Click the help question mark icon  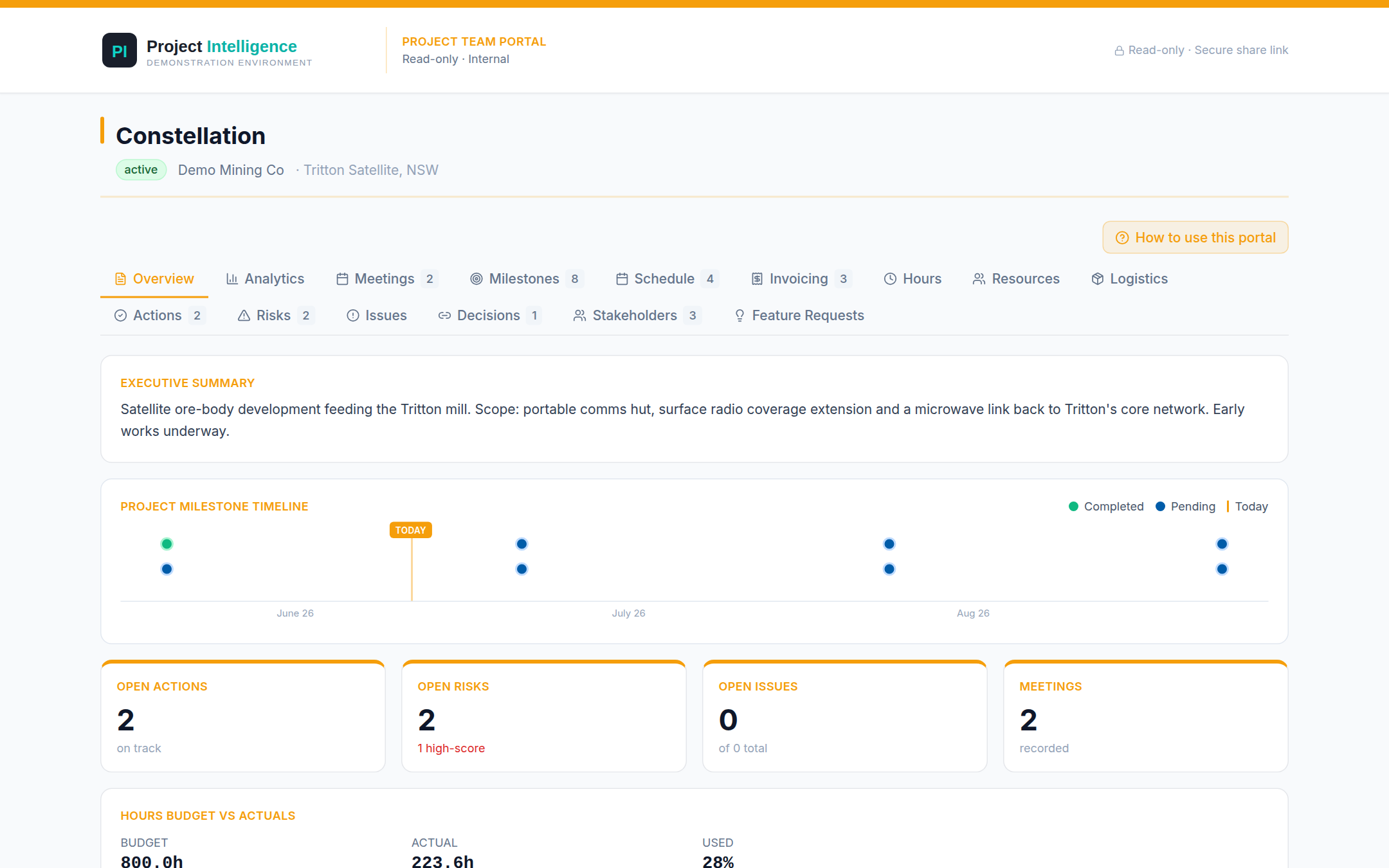point(1122,238)
